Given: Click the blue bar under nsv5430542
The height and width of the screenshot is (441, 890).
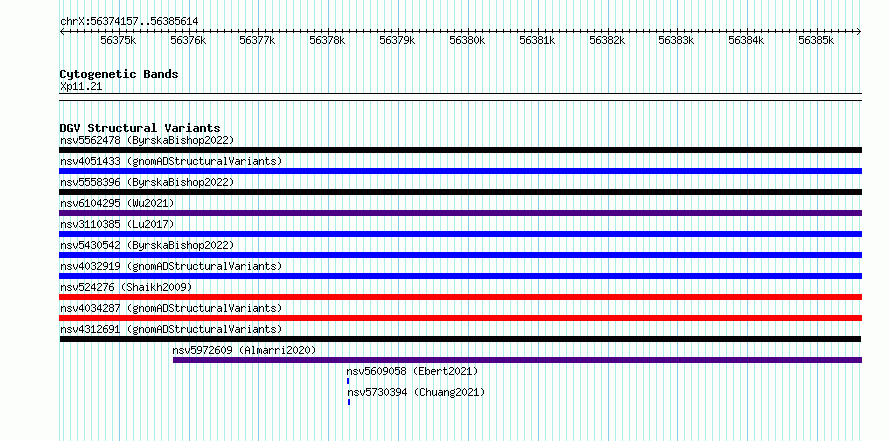Looking at the screenshot, I should click(x=461, y=255).
